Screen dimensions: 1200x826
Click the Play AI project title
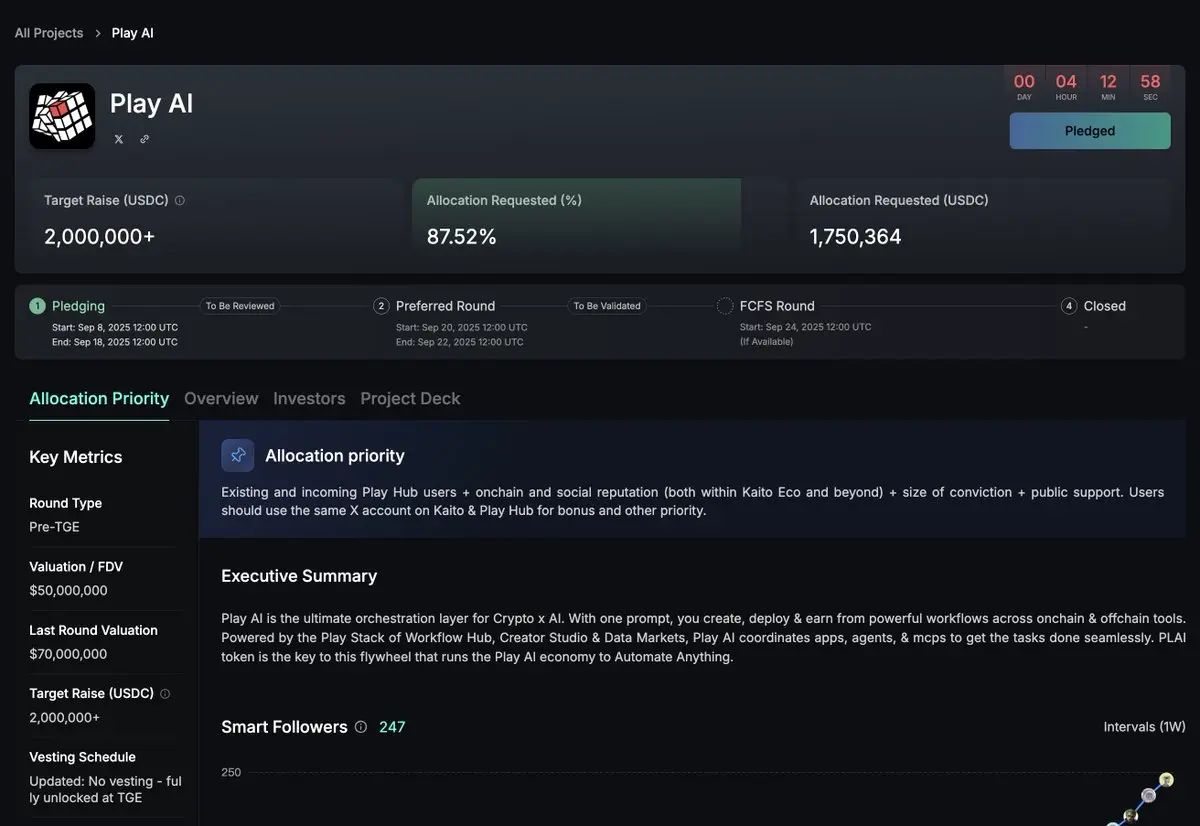(x=151, y=103)
